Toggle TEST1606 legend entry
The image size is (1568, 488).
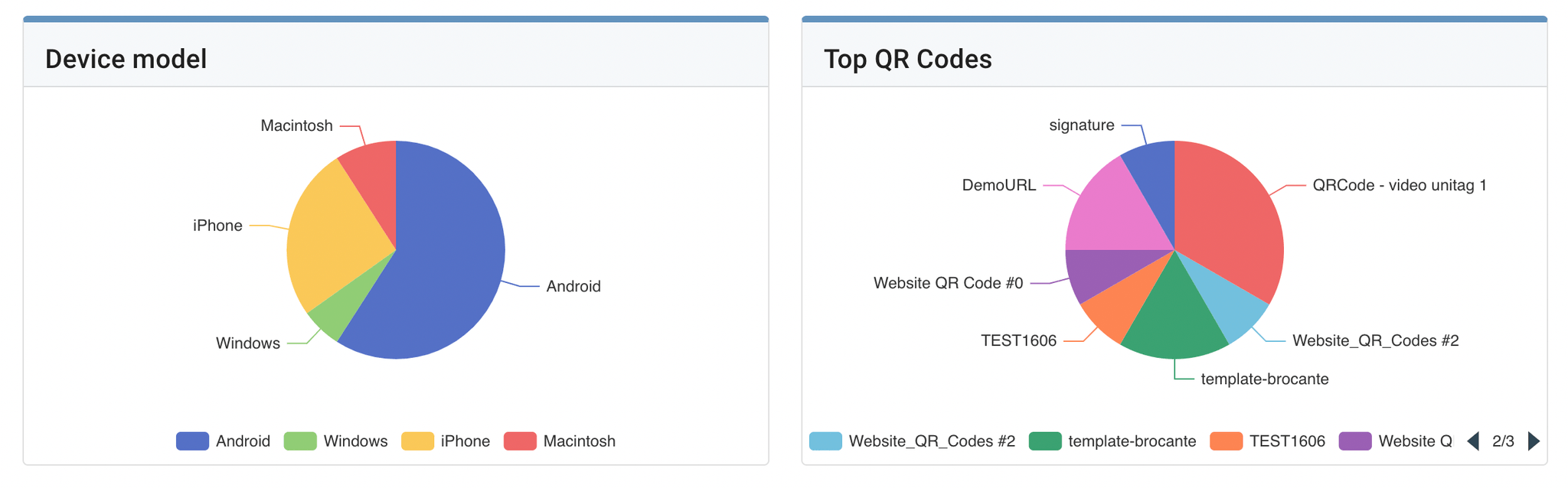coord(1268,441)
